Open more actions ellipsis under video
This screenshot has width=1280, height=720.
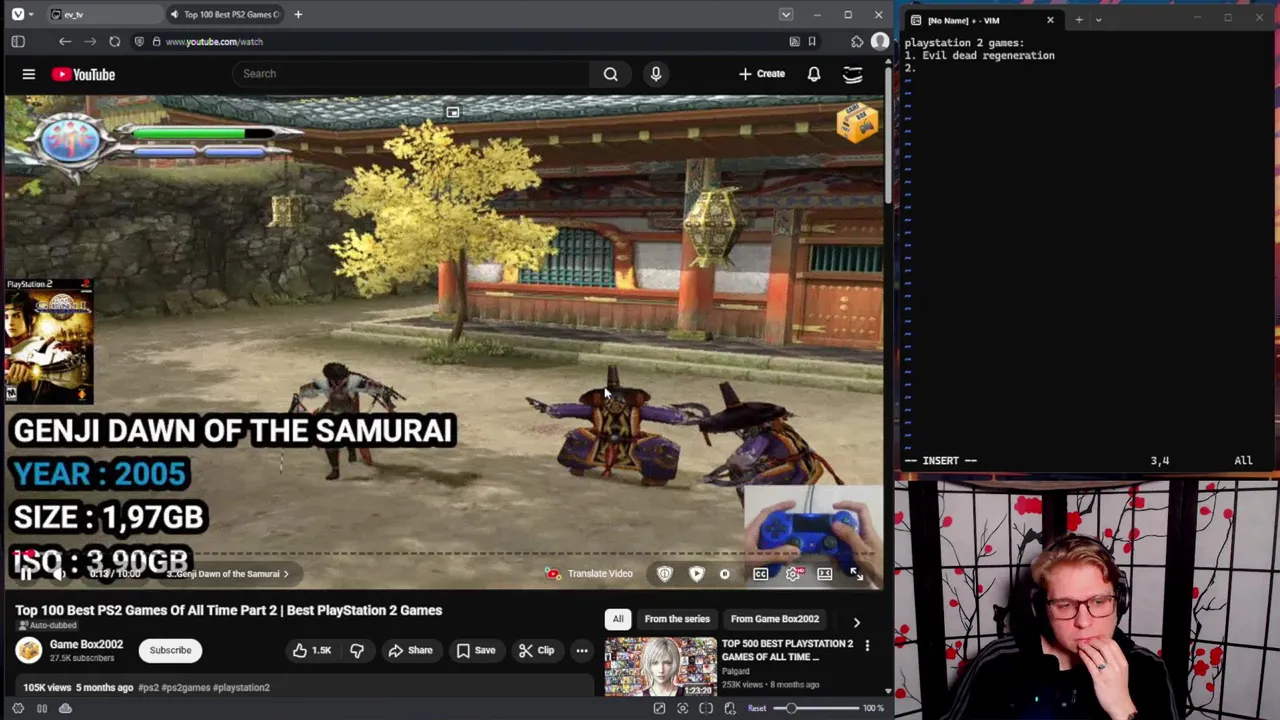pyautogui.click(x=581, y=650)
